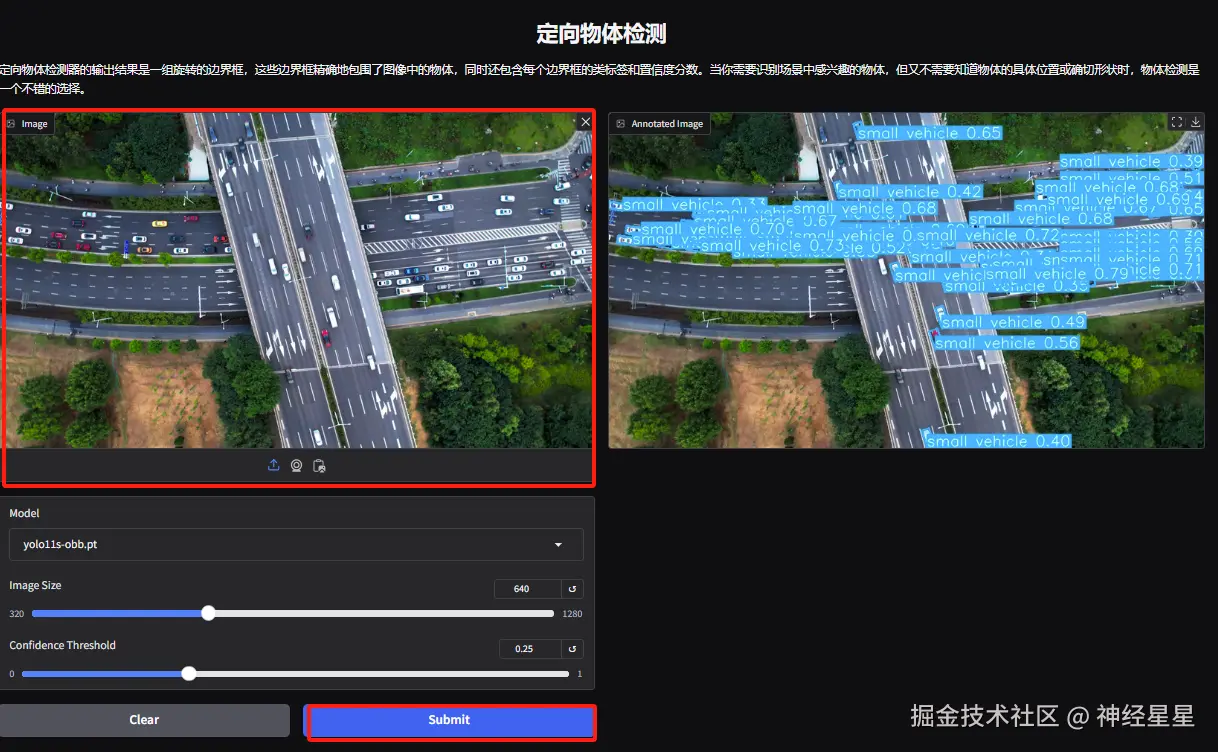Click the Model dropdown arrow
Viewport: 1218px width, 752px height.
(x=558, y=545)
